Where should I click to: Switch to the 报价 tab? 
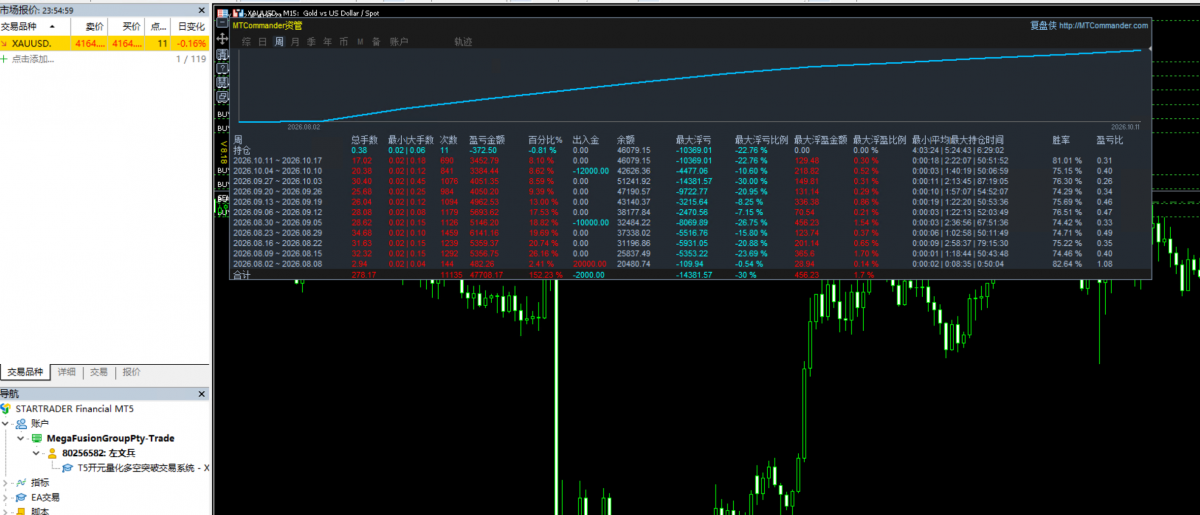point(131,372)
